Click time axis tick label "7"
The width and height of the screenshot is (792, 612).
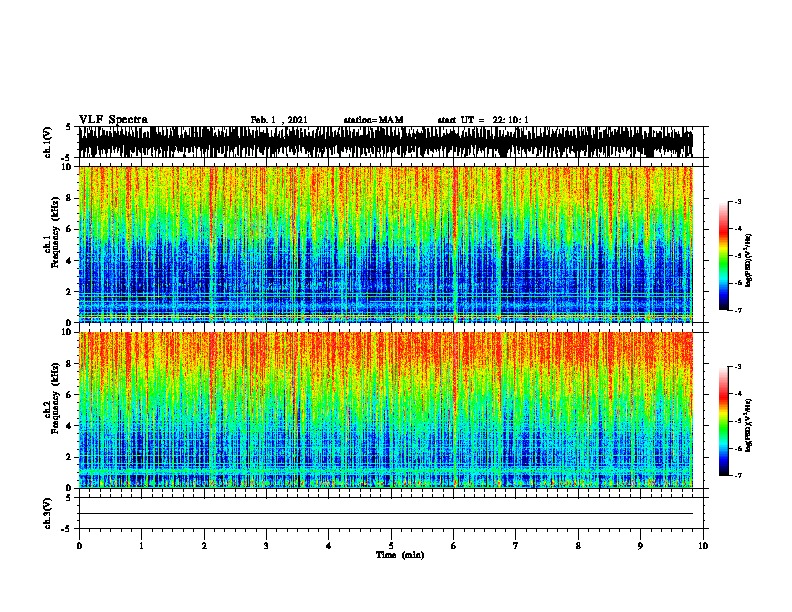click(x=516, y=545)
